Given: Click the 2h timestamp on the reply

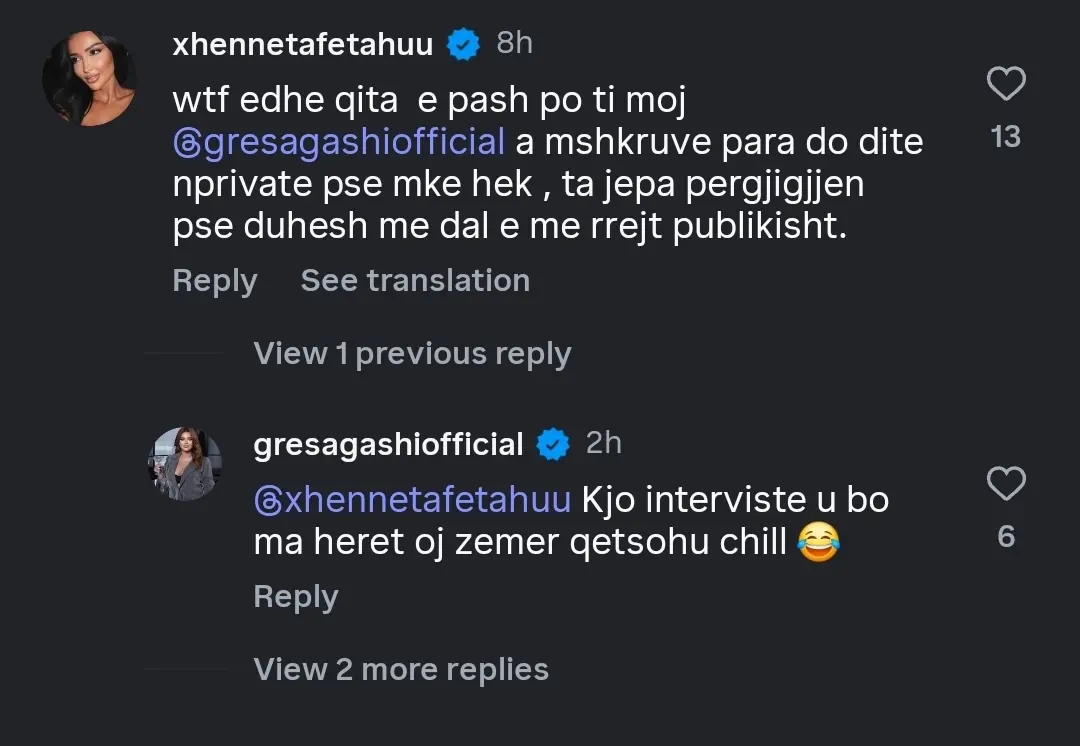Looking at the screenshot, I should tap(603, 443).
